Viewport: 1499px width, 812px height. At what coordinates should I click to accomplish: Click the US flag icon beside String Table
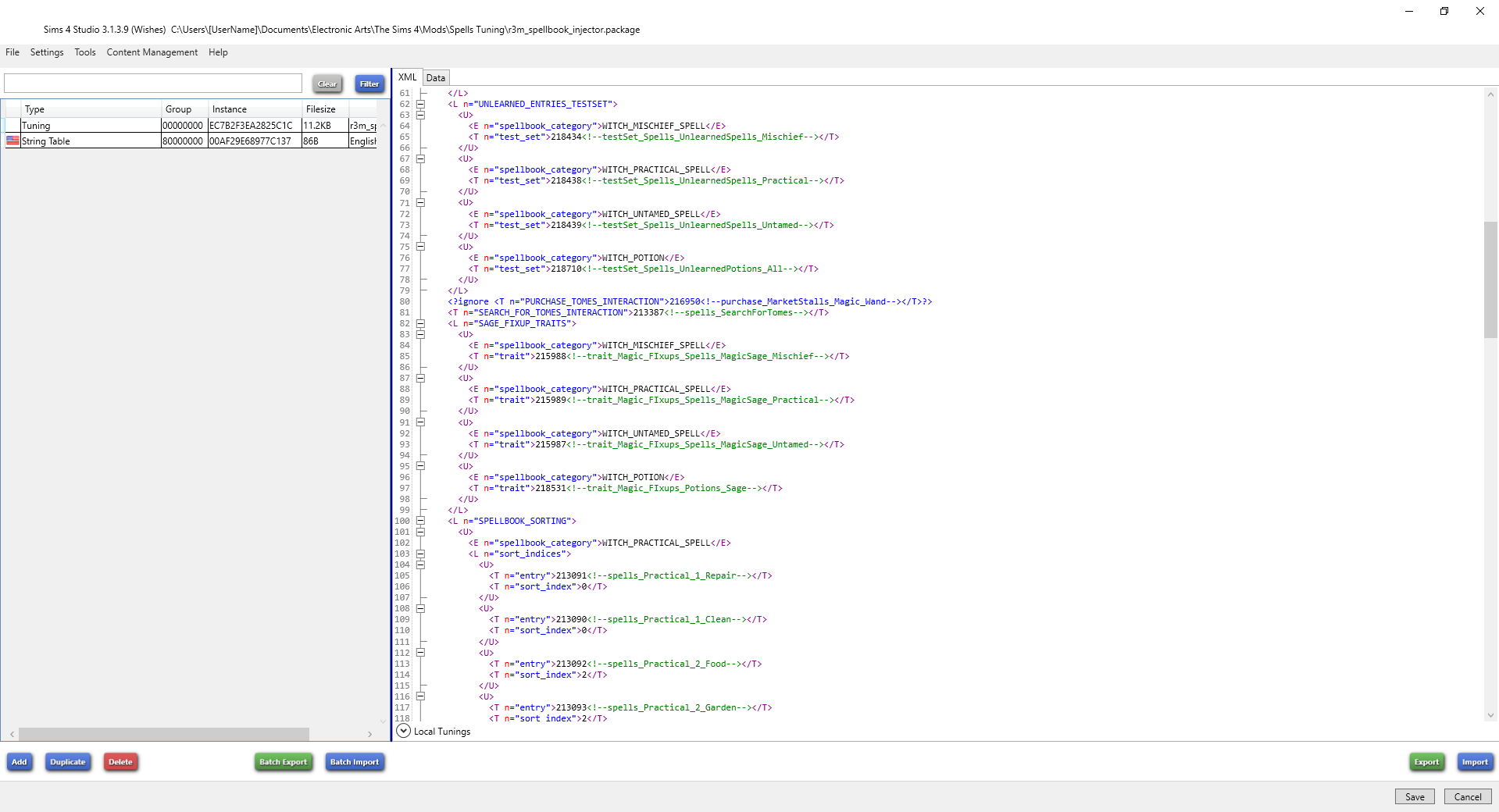tap(12, 141)
